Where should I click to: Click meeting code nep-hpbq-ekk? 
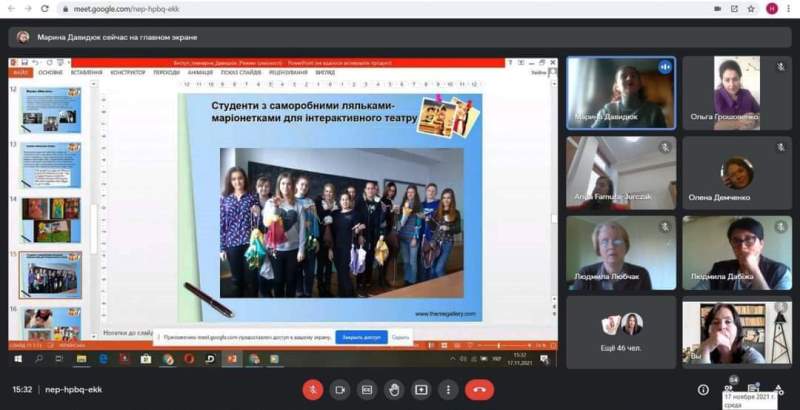tap(73, 390)
